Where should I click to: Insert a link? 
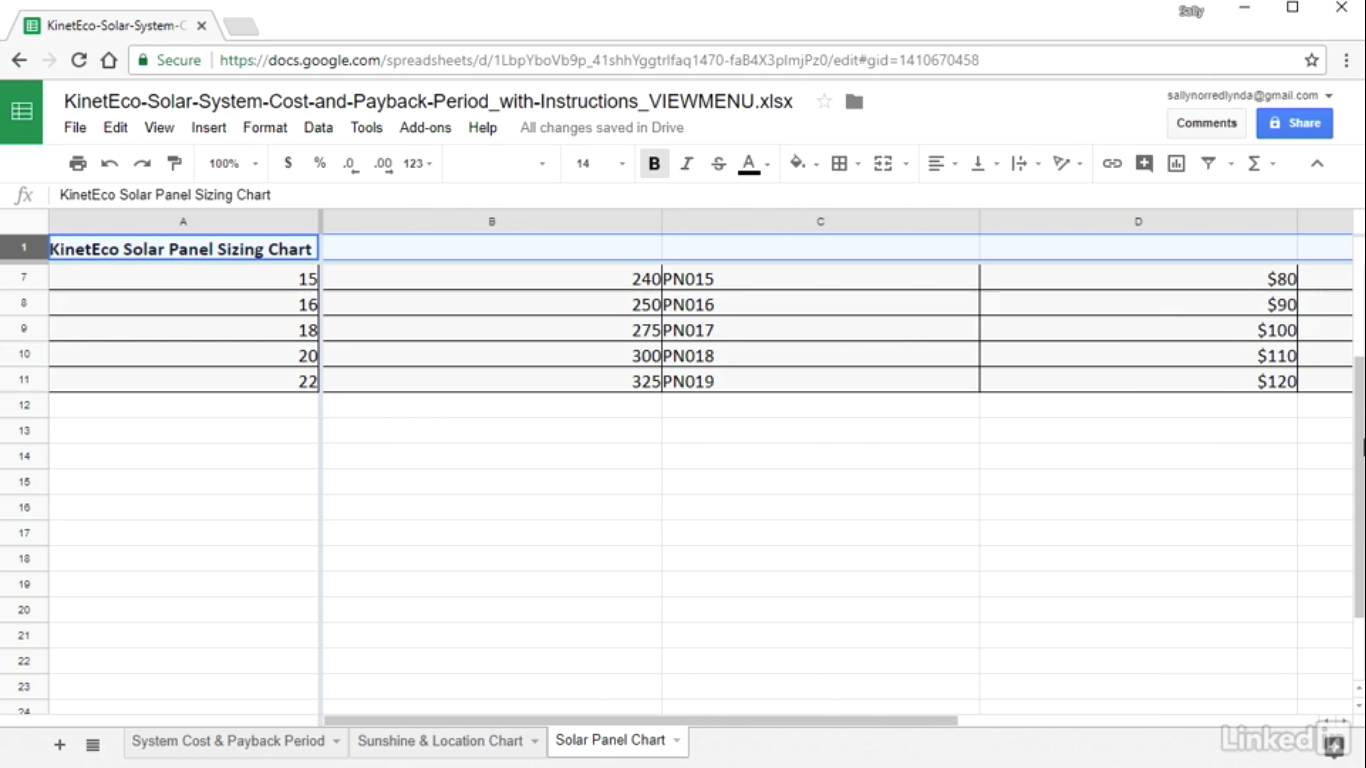pos(1112,163)
